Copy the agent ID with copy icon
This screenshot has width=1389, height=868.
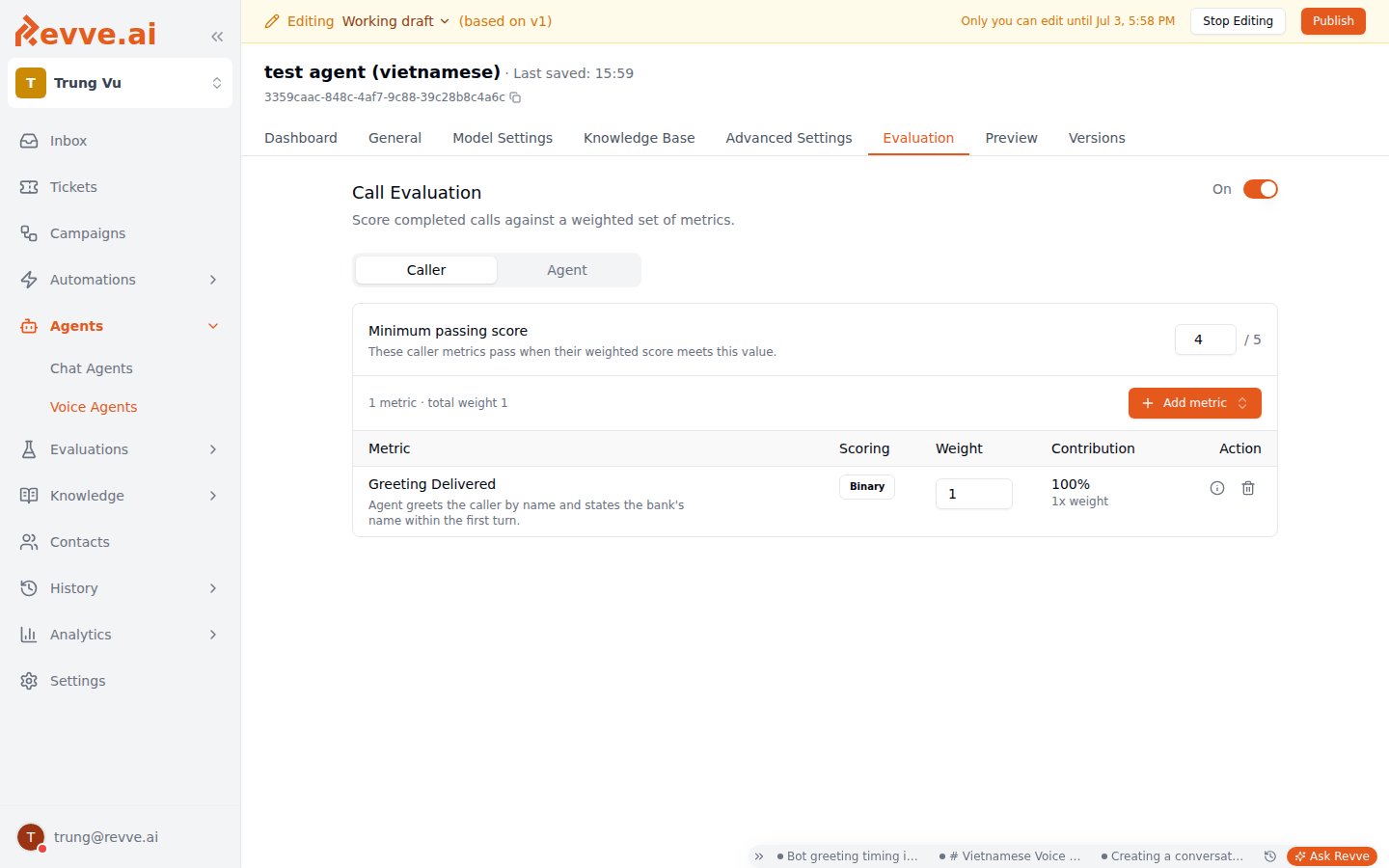[515, 97]
